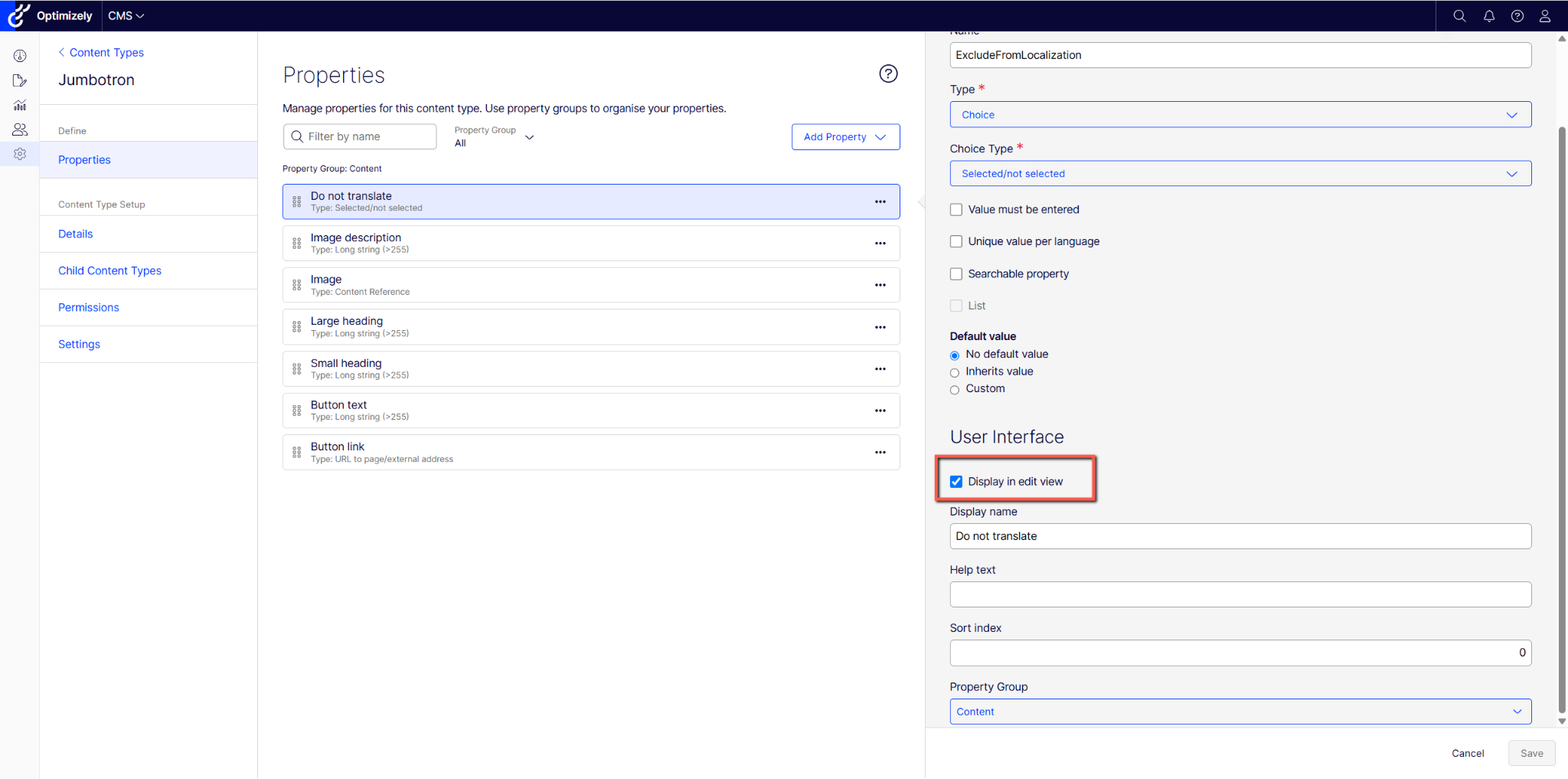Click the Properties page help icon
Screen dimensions: 1568x779
tap(888, 74)
